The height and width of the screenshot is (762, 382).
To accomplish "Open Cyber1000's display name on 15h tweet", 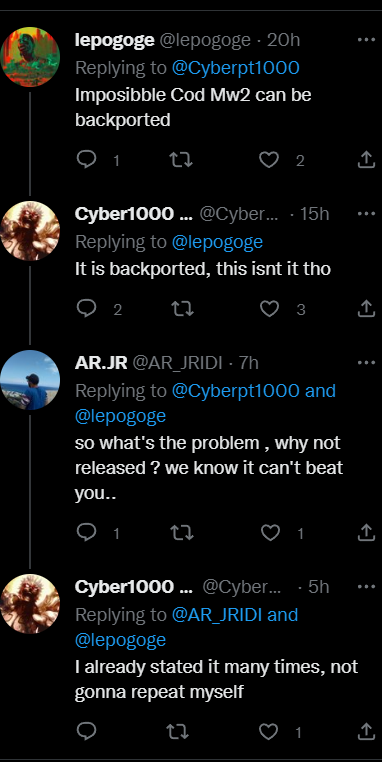I will click(133, 214).
